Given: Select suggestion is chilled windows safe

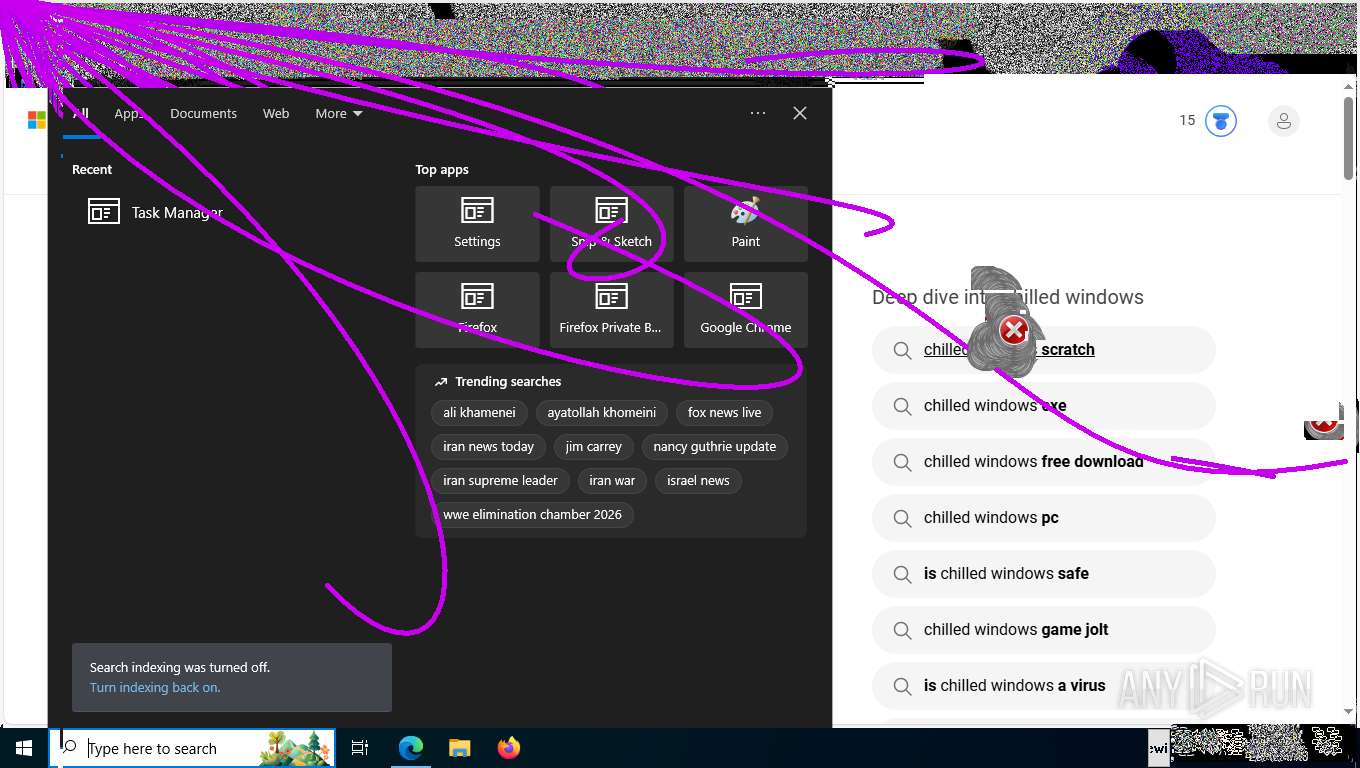Looking at the screenshot, I should pyautogui.click(x=1043, y=574).
